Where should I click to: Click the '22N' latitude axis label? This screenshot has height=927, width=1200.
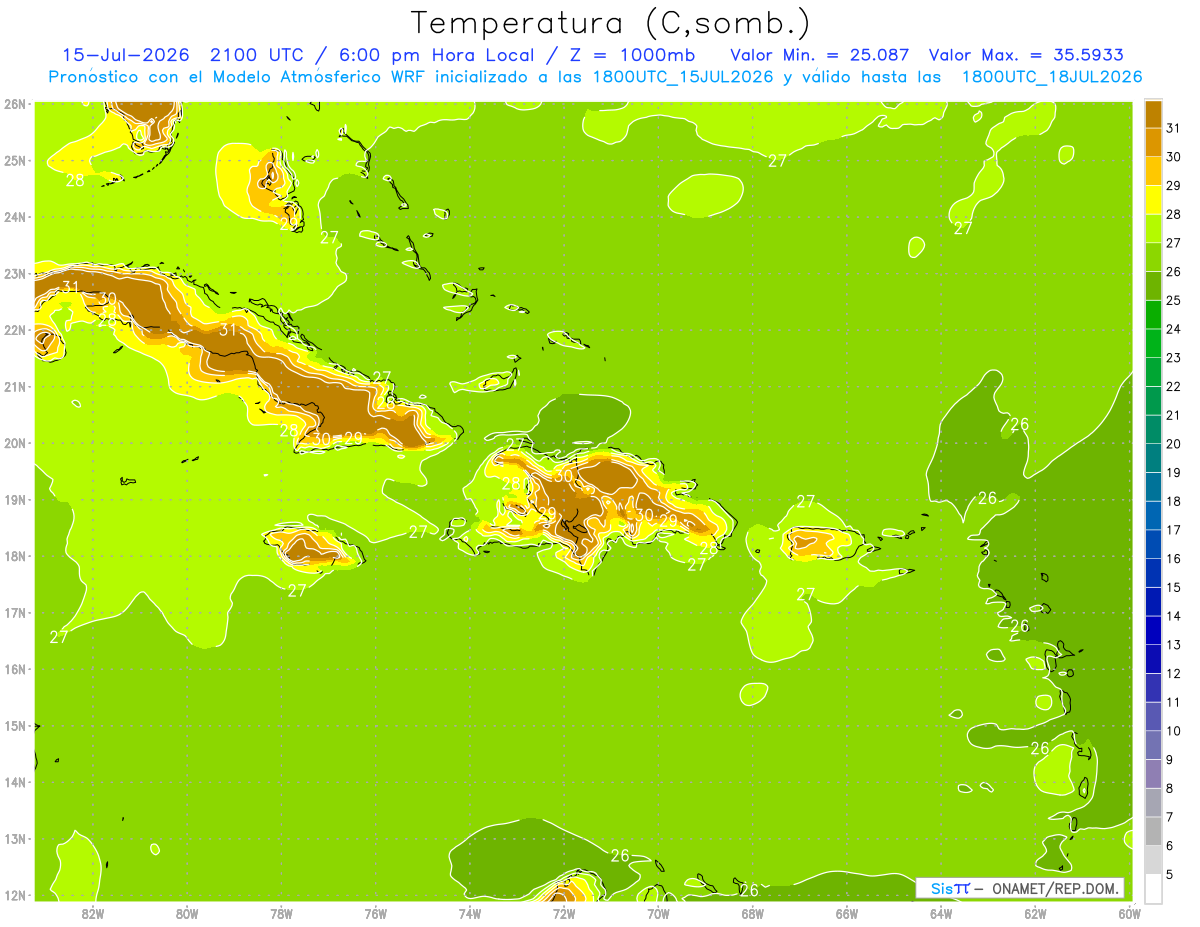click(15, 330)
